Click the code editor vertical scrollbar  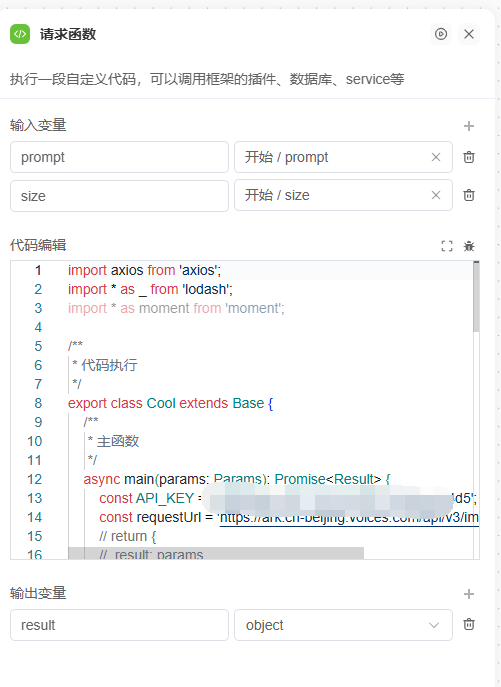[x=476, y=297]
